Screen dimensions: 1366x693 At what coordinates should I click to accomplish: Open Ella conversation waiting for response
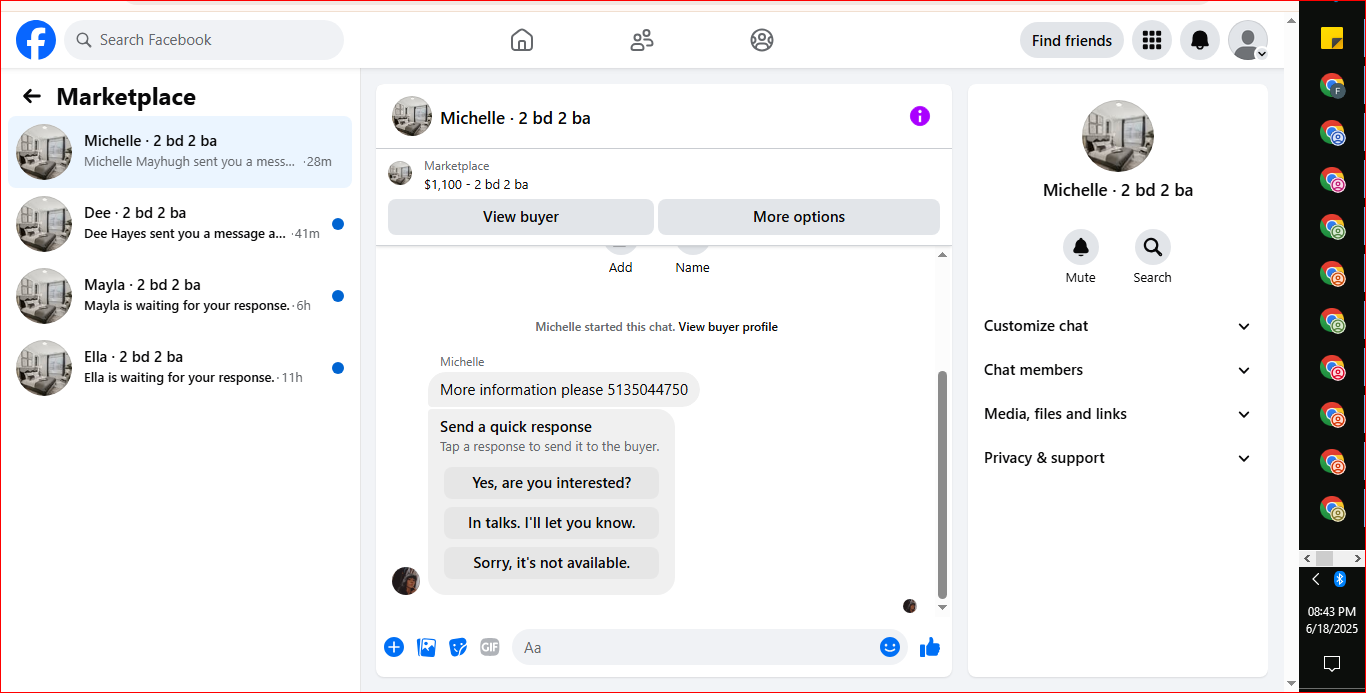coord(180,368)
